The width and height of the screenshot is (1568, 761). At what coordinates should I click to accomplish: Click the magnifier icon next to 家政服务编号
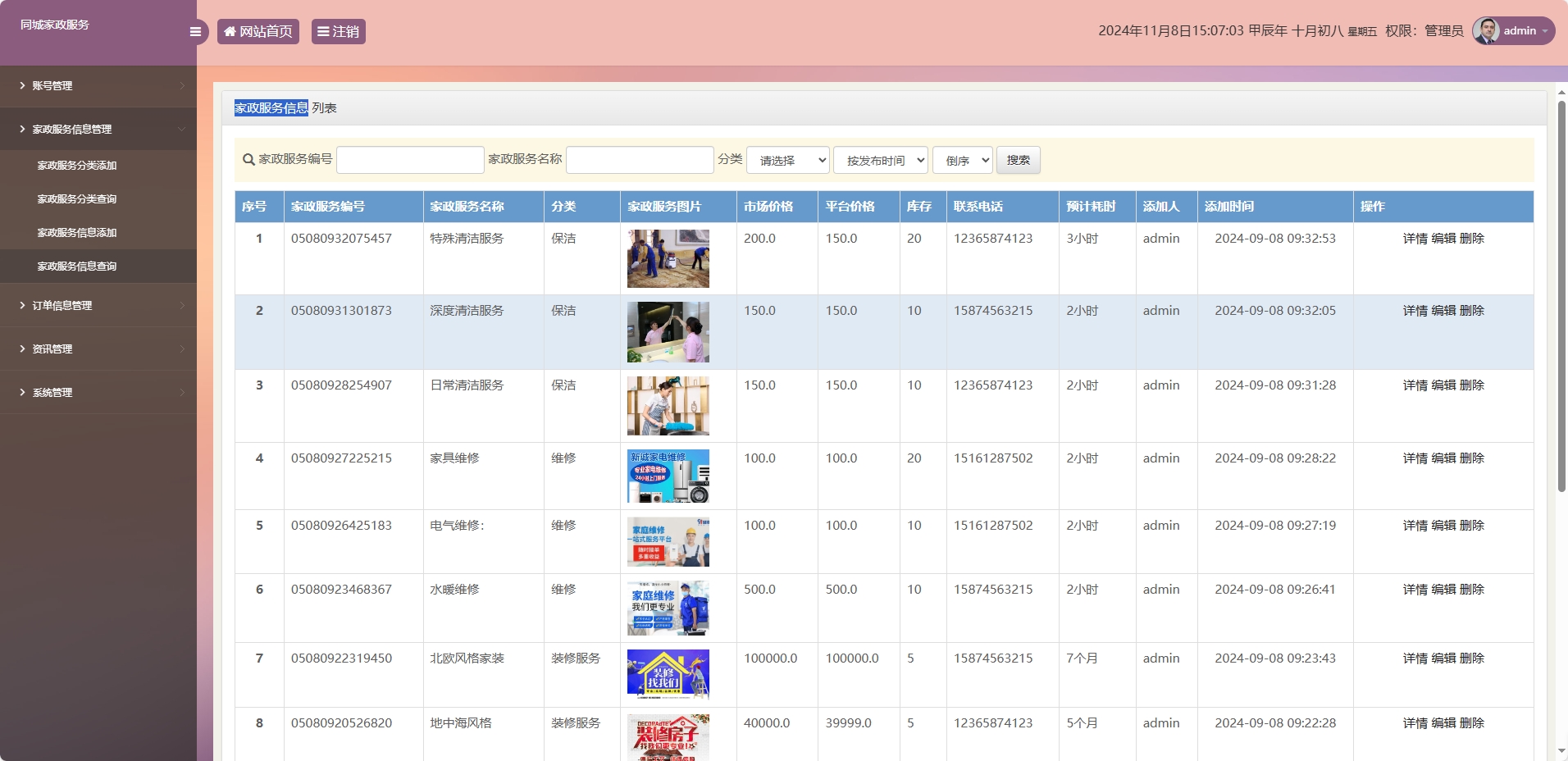[x=247, y=160]
